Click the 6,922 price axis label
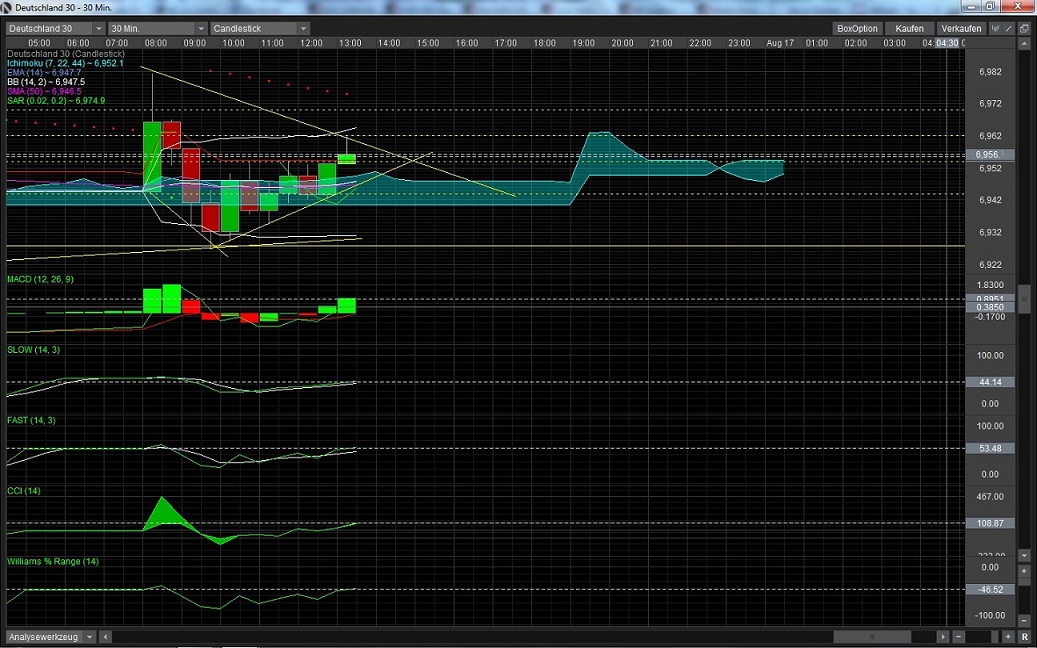The height and width of the screenshot is (648, 1037). click(x=990, y=264)
